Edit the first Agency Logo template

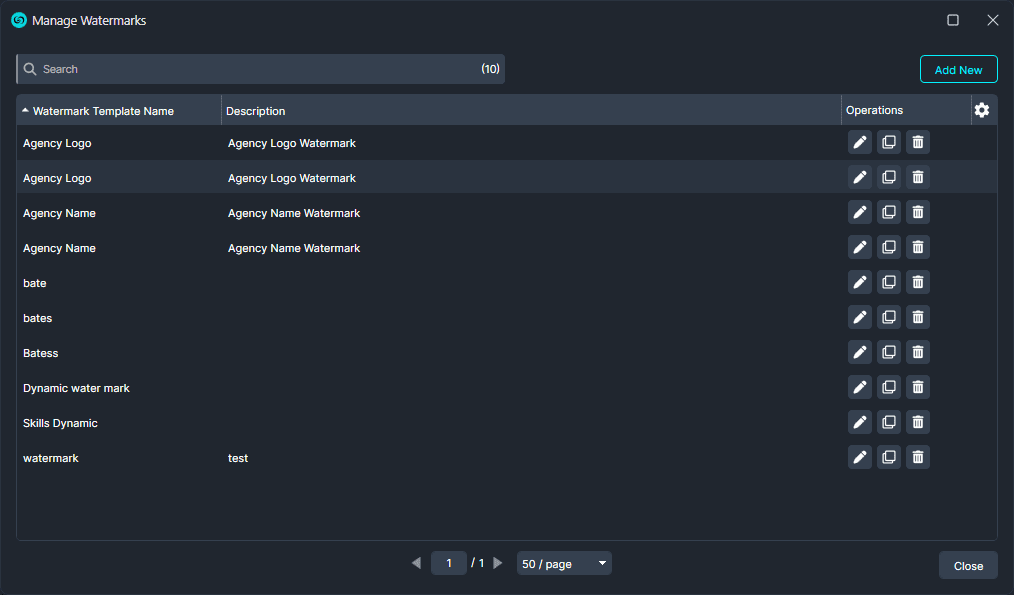click(x=859, y=142)
